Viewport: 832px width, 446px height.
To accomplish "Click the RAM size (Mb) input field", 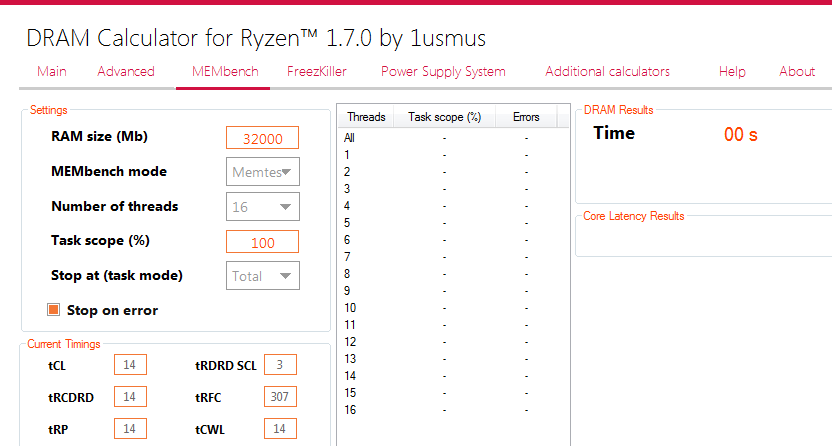I will pos(263,138).
